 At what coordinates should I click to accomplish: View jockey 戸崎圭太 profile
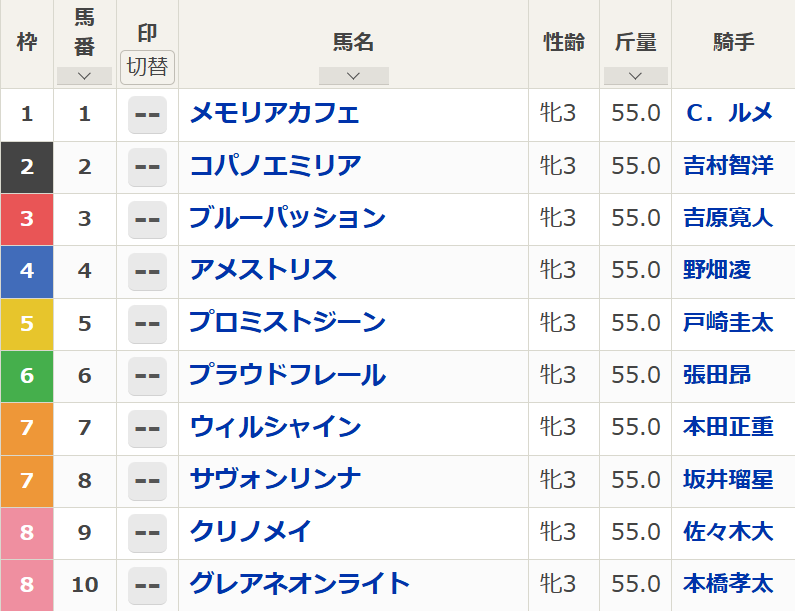click(x=728, y=323)
